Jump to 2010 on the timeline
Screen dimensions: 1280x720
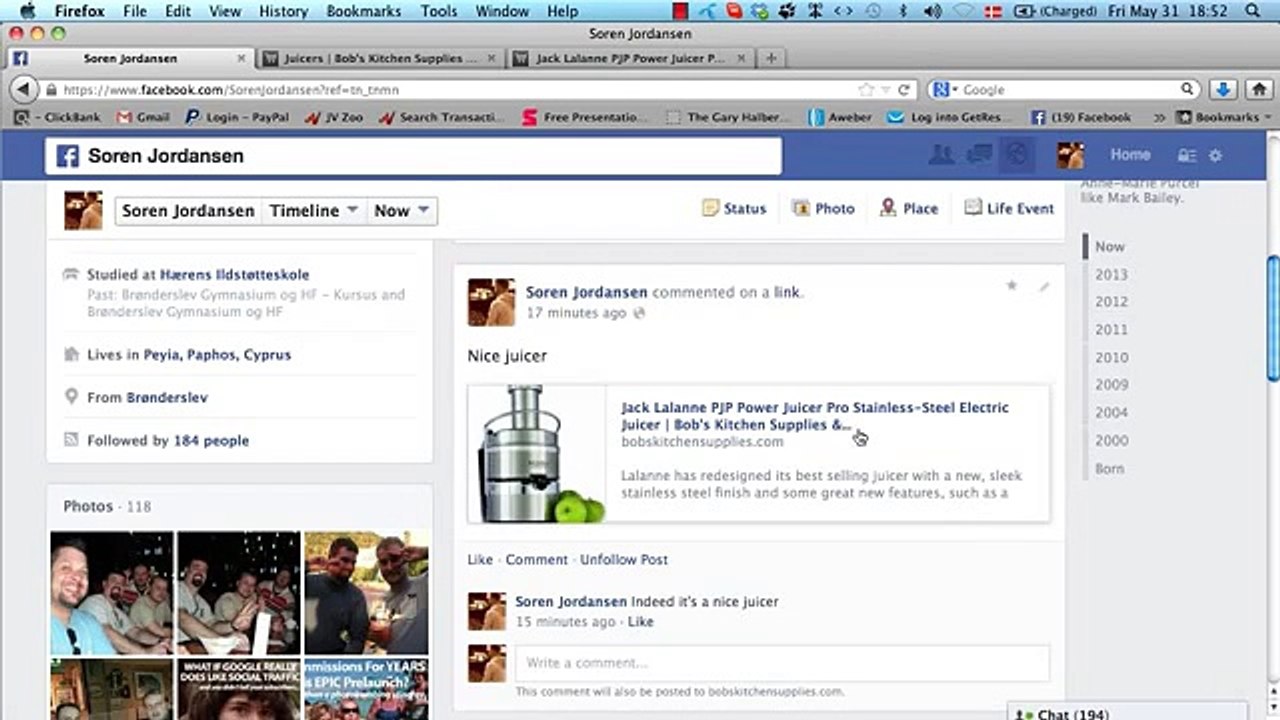[1111, 358]
